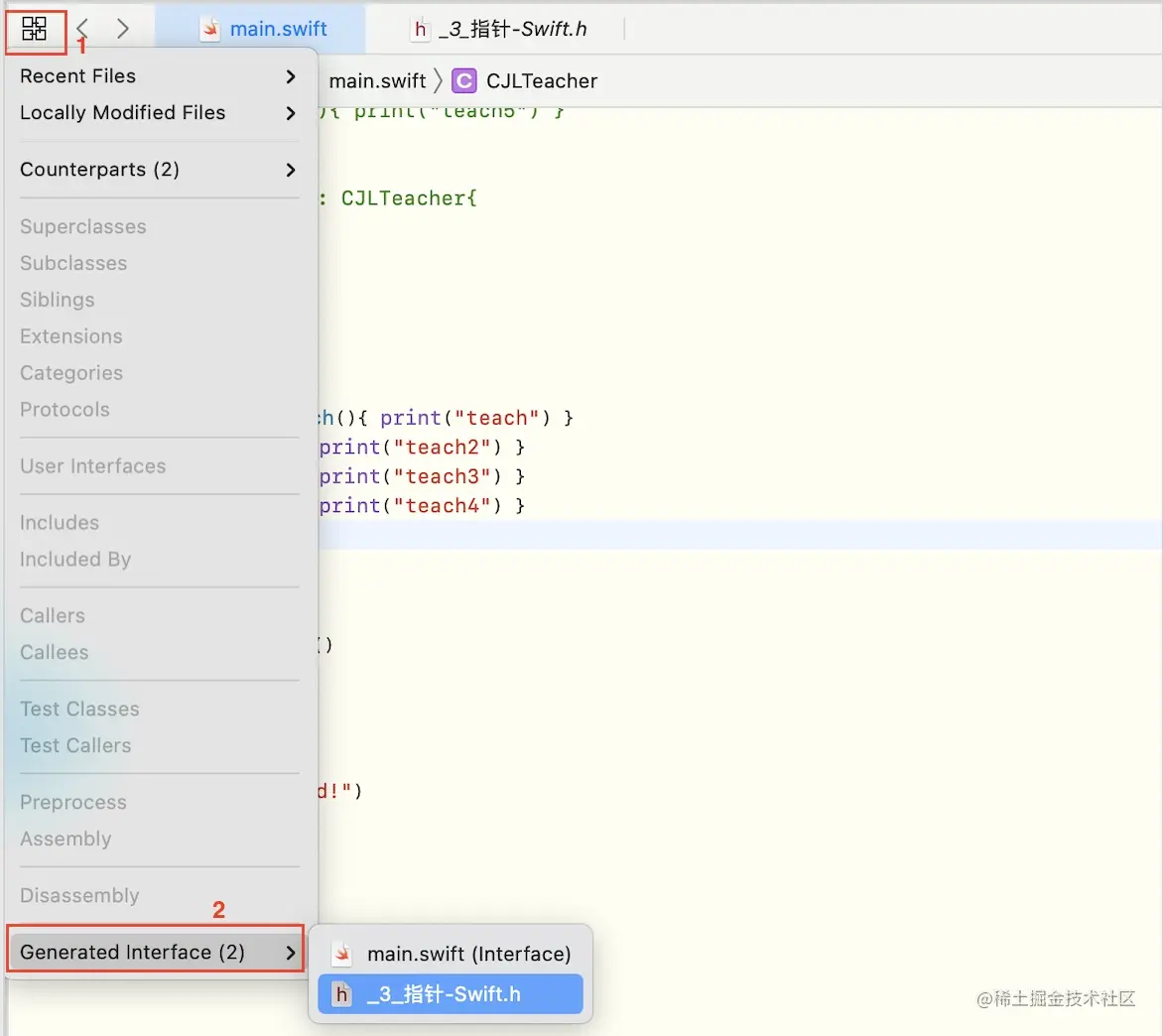Click the CJLTeacher{ text in the editor
This screenshot has height=1036, width=1163.
[x=409, y=198]
